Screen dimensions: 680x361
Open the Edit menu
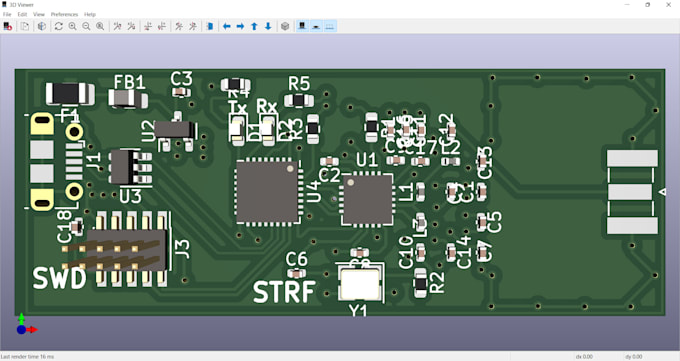[x=22, y=14]
